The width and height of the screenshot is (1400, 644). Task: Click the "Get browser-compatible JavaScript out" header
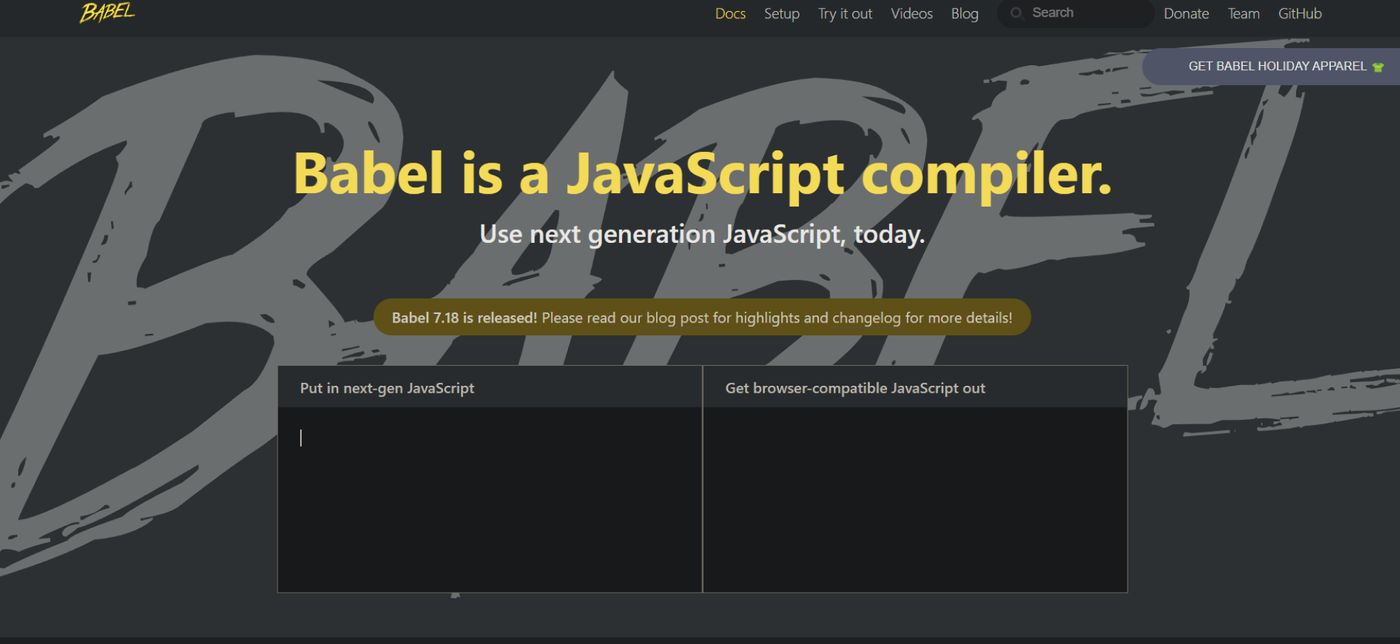[x=855, y=388]
